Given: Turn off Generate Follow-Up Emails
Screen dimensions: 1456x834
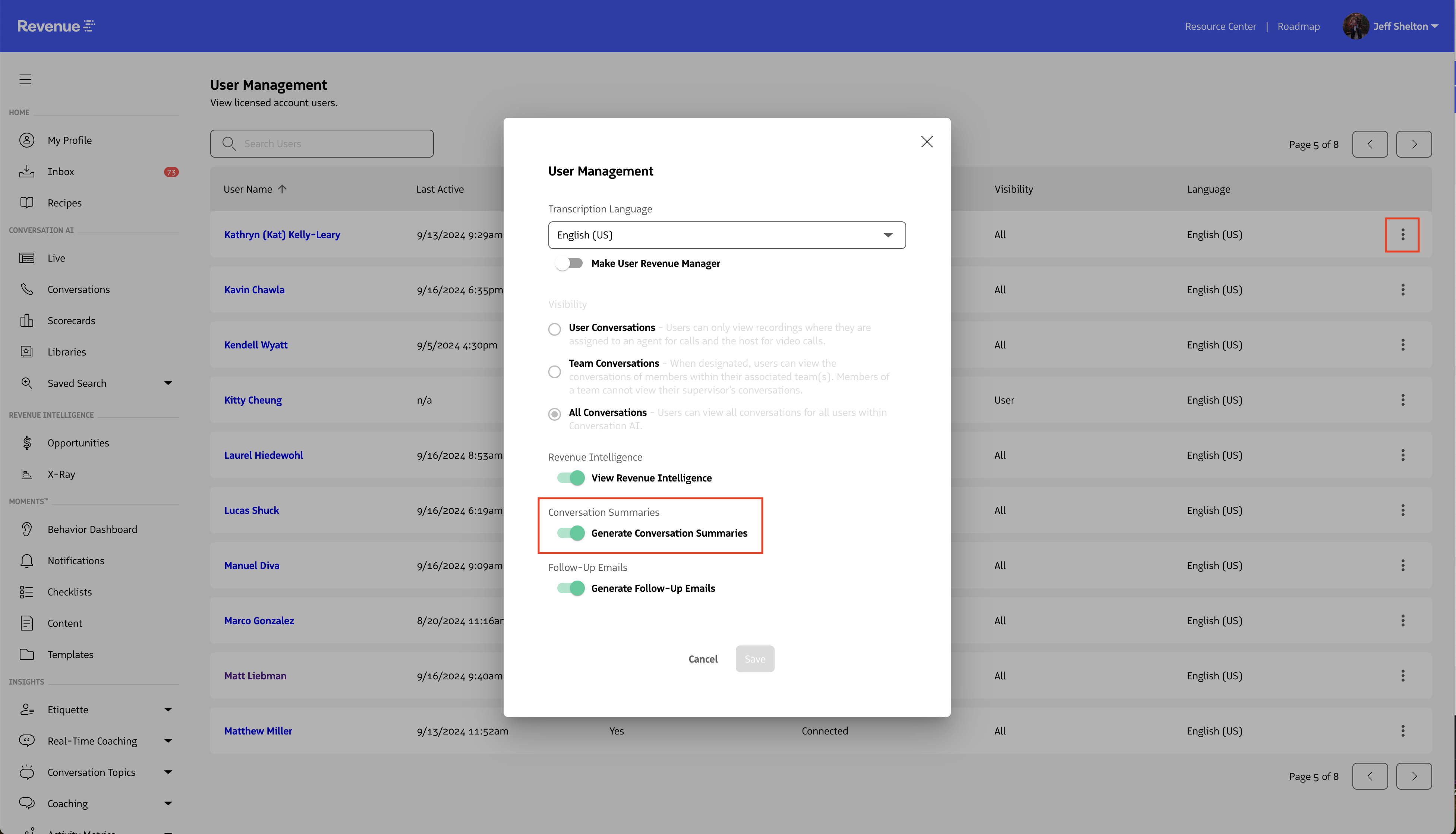Looking at the screenshot, I should click(x=570, y=588).
